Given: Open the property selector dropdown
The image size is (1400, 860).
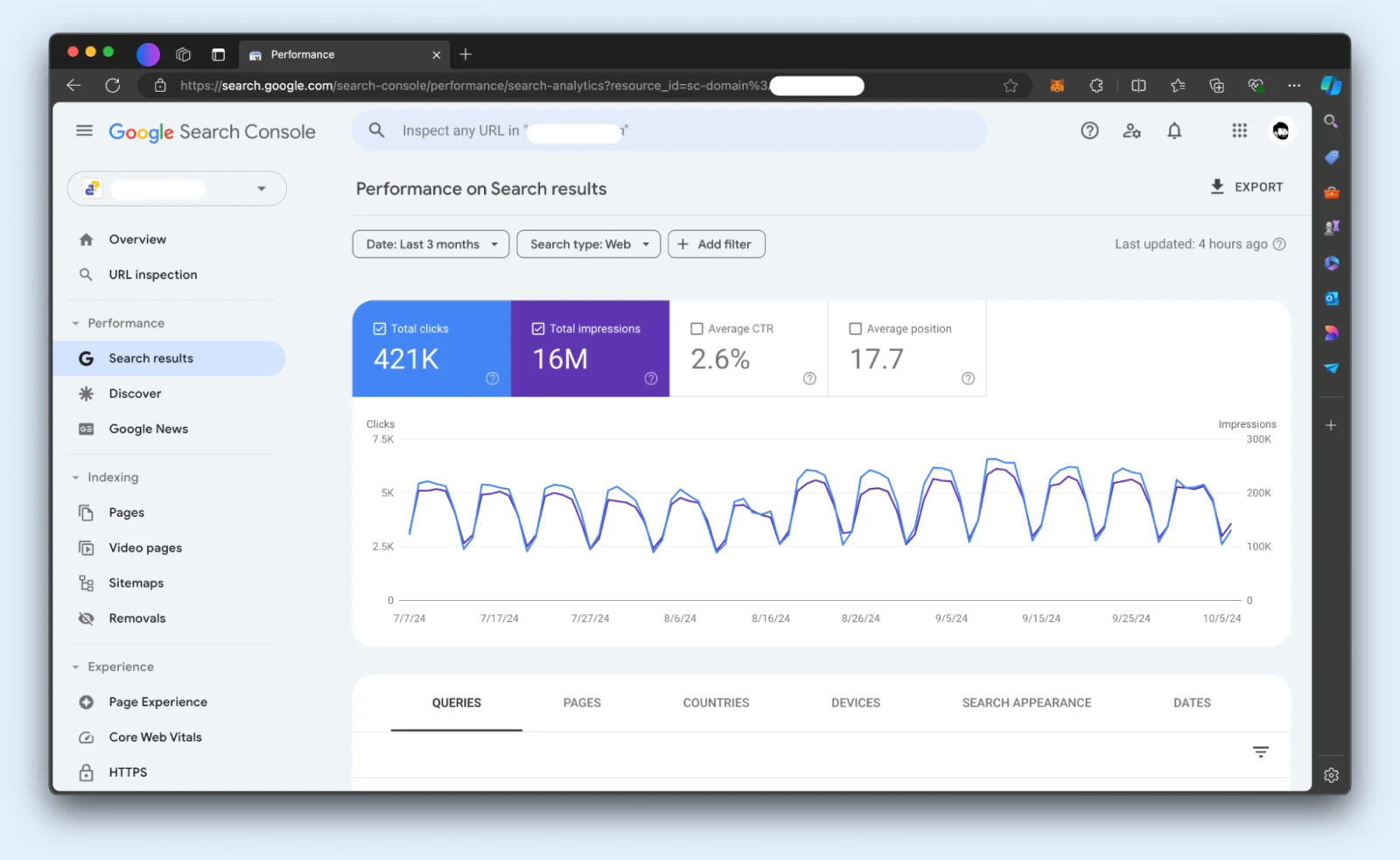Looking at the screenshot, I should tap(177, 189).
